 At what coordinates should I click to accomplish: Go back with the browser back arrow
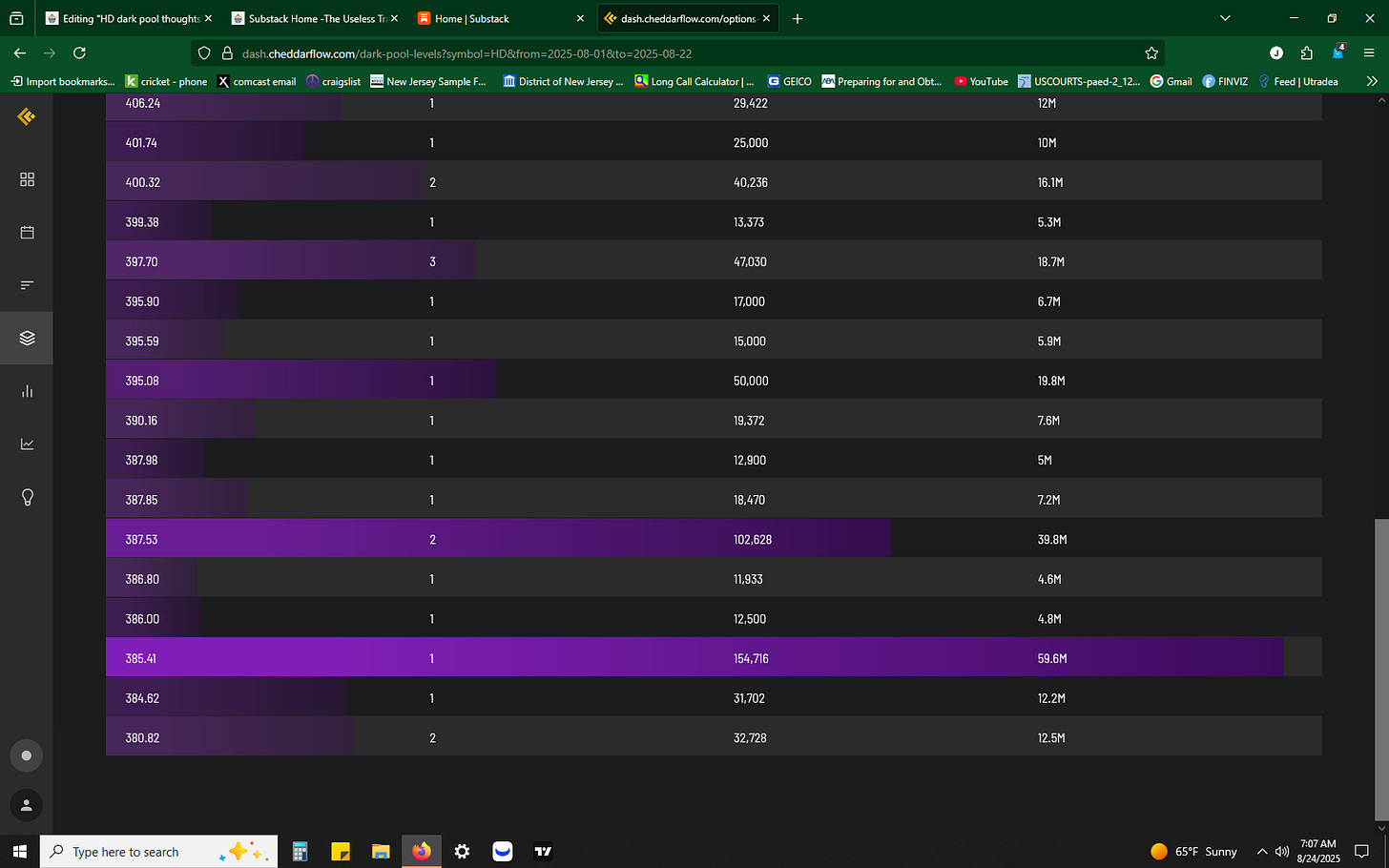19,53
